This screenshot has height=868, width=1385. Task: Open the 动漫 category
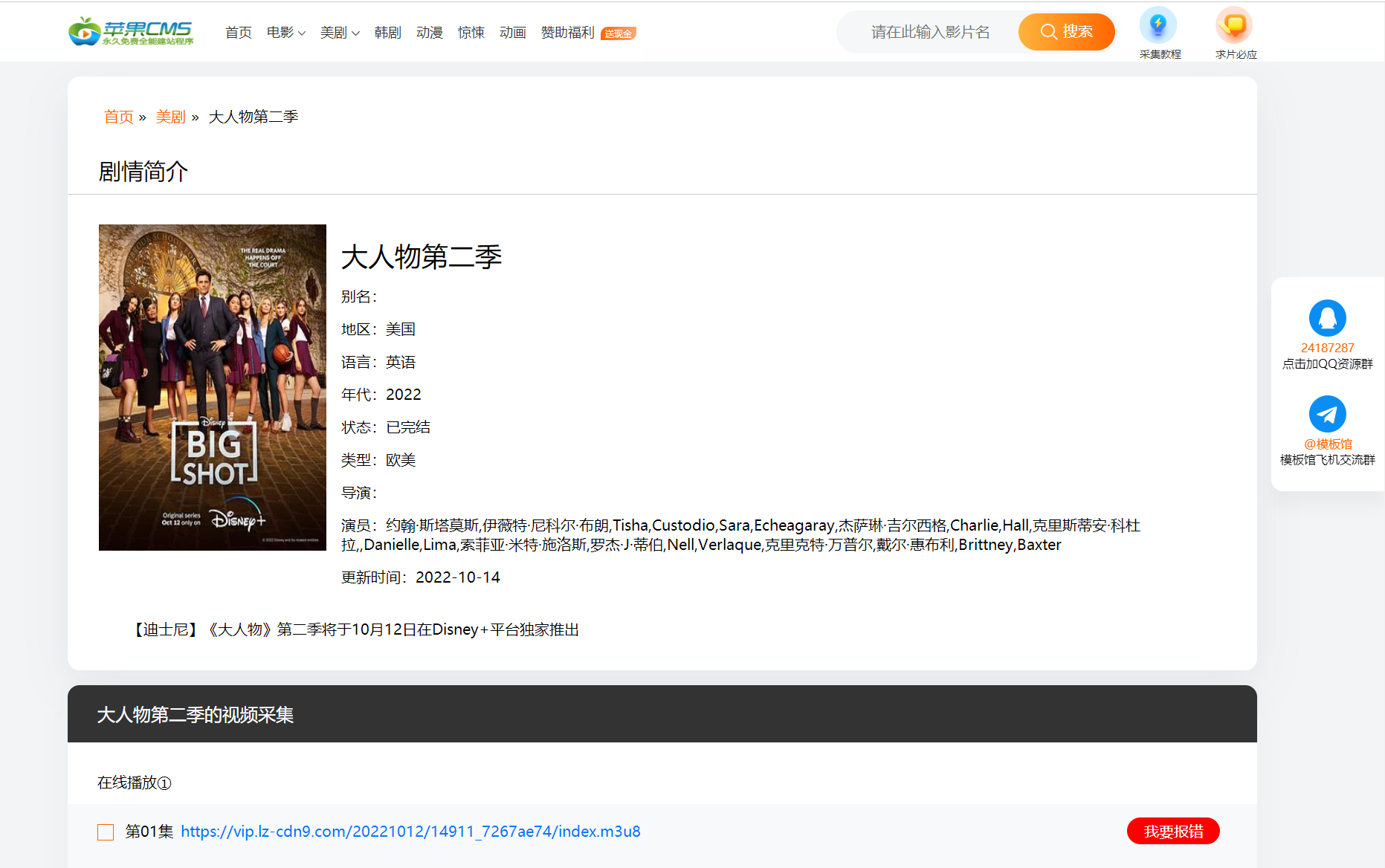click(x=430, y=33)
